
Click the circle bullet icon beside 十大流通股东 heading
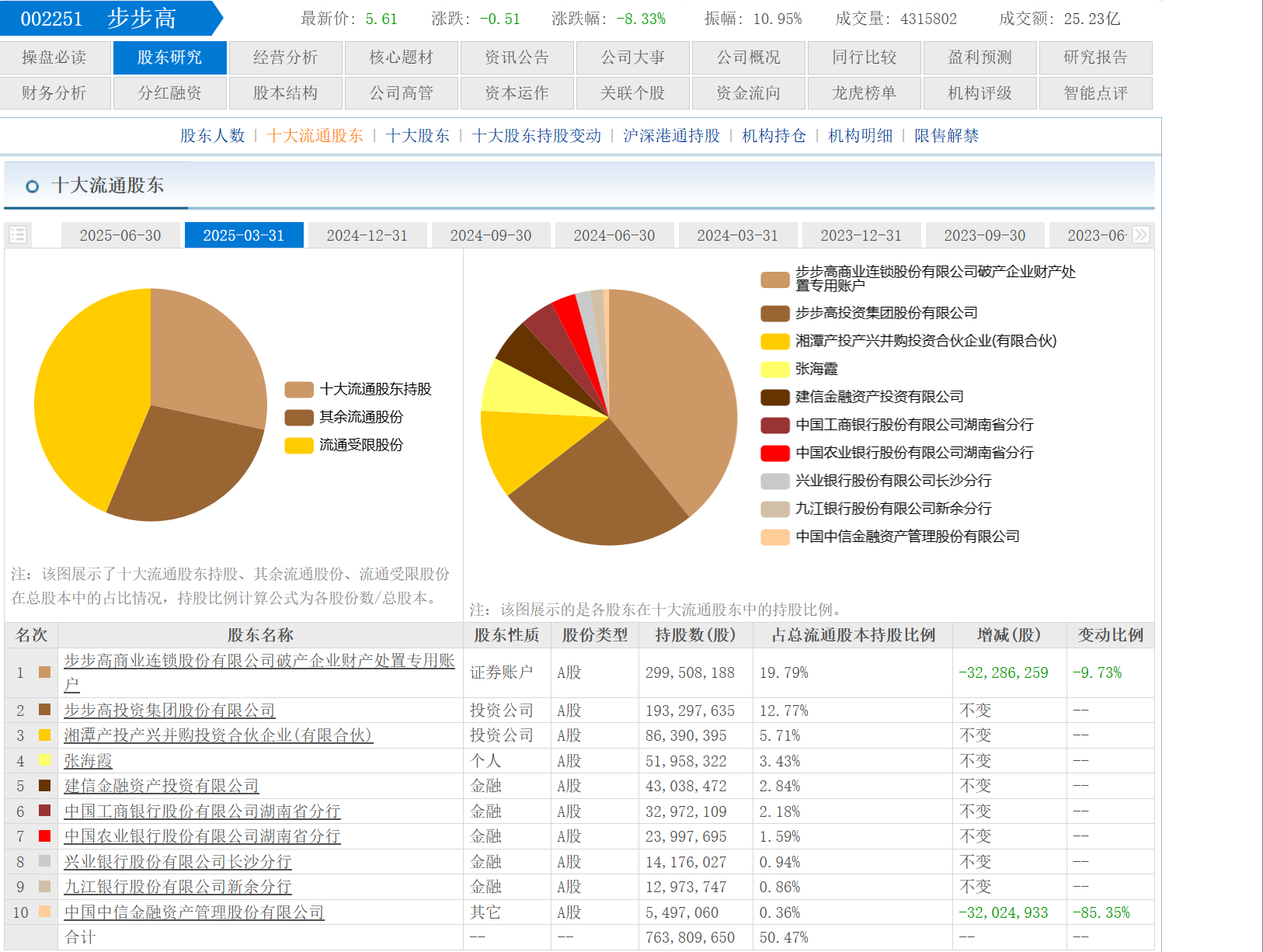click(32, 186)
